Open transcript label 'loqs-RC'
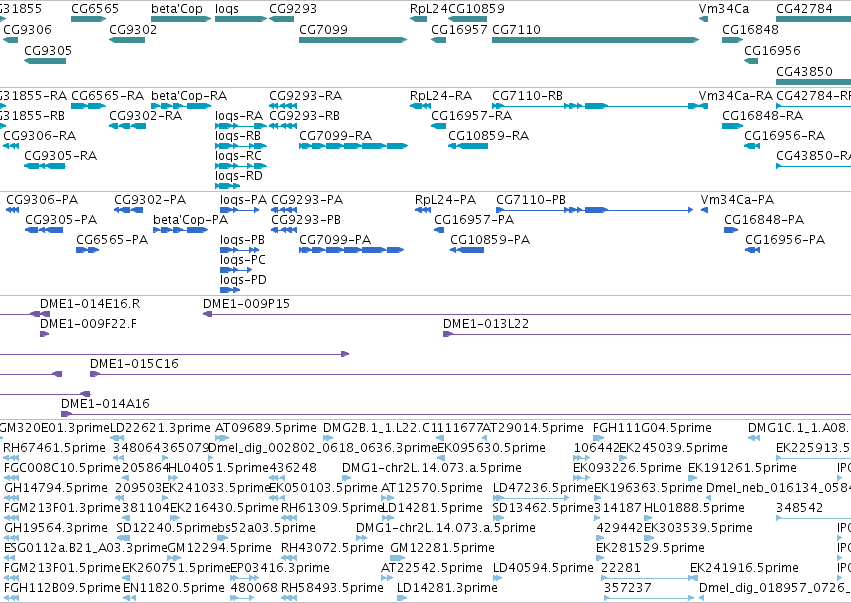Viewport: 851px width, 603px height. pos(238,156)
